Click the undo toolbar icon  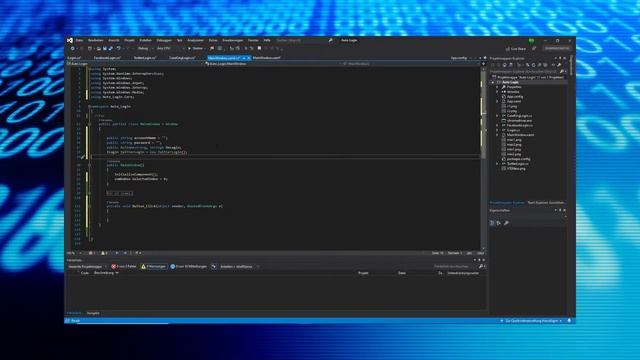pos(118,48)
